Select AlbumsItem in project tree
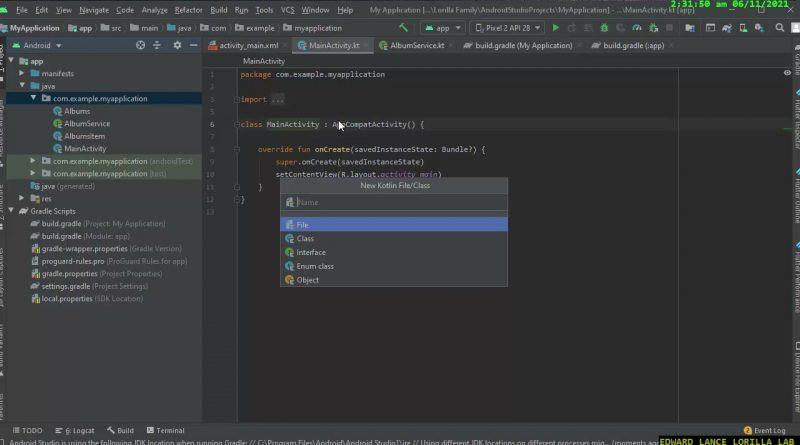This screenshot has height=445, width=800. pyautogui.click(x=84, y=136)
